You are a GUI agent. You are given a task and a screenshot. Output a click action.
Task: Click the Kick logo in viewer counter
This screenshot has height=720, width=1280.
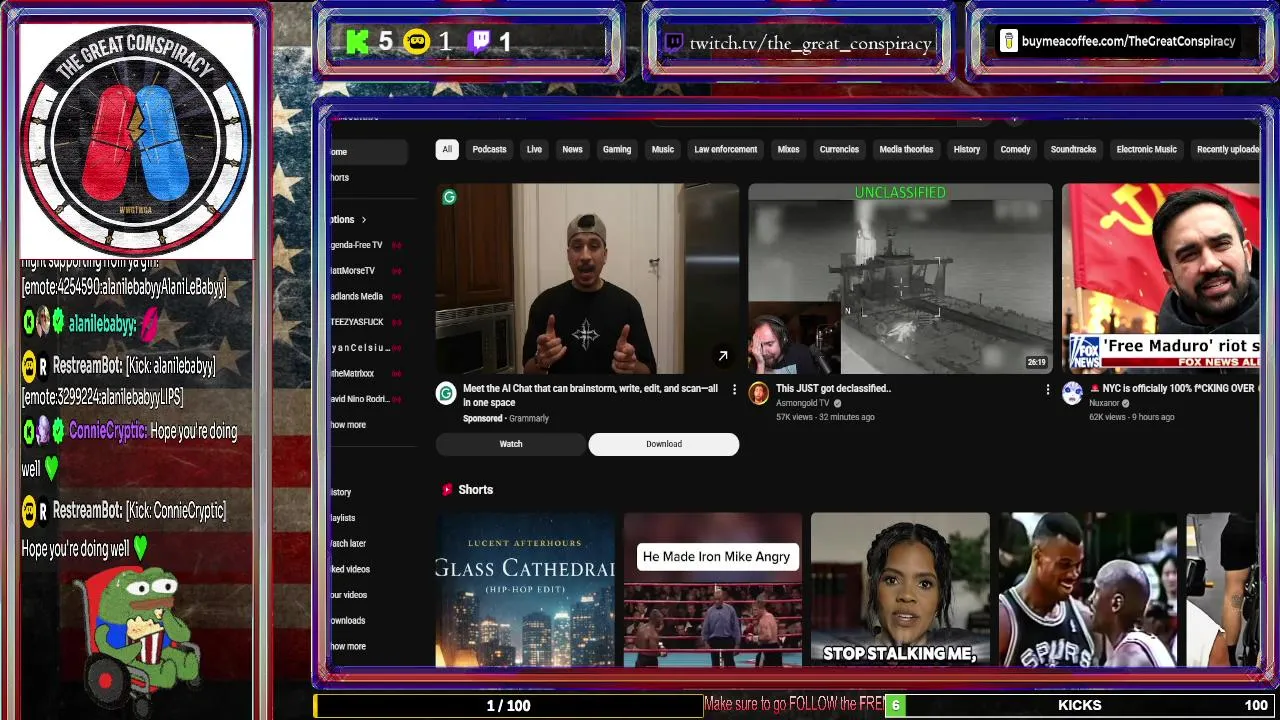[357, 41]
